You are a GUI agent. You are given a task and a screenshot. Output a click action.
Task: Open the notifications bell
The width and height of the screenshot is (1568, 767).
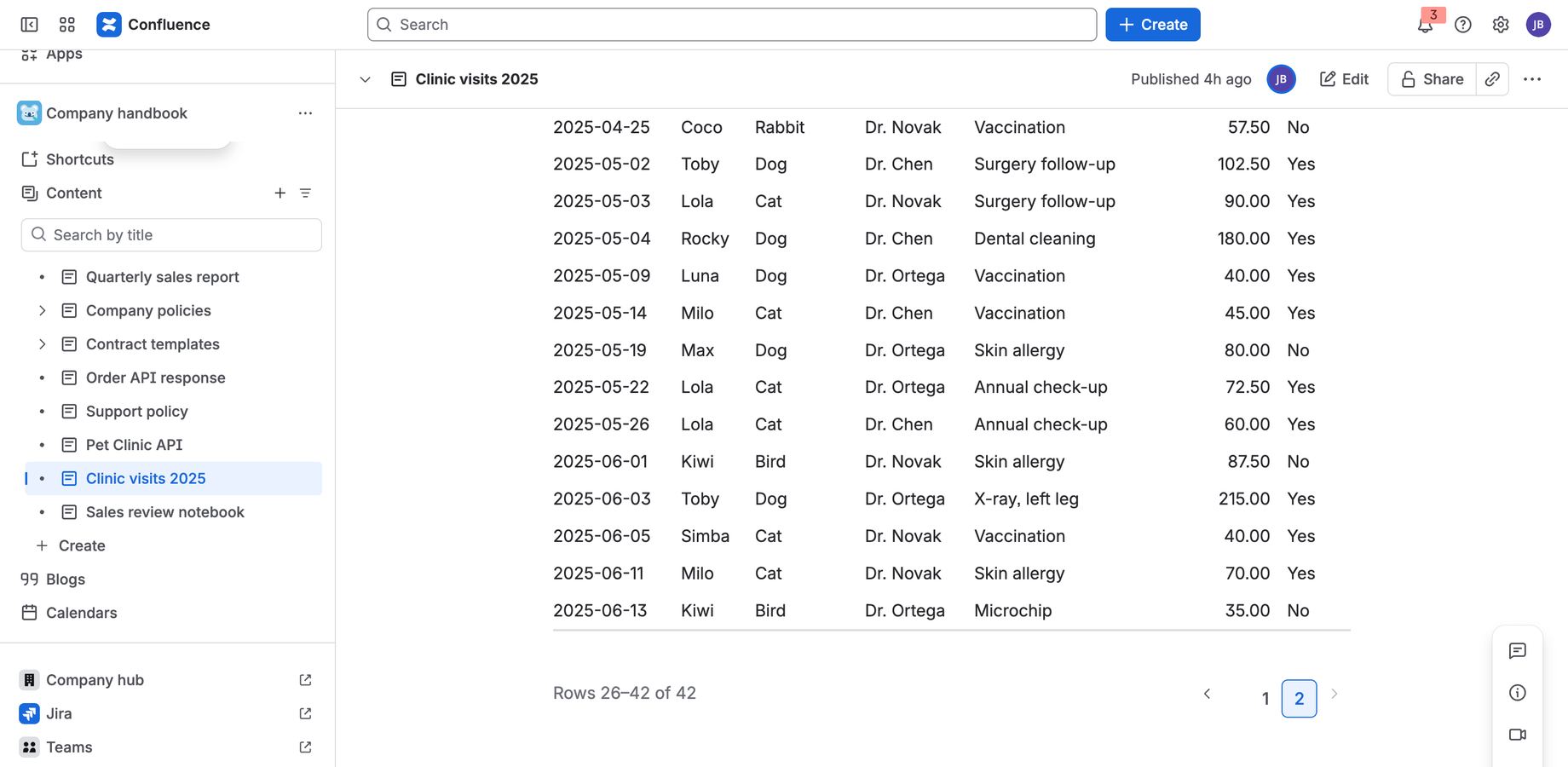[1425, 25]
